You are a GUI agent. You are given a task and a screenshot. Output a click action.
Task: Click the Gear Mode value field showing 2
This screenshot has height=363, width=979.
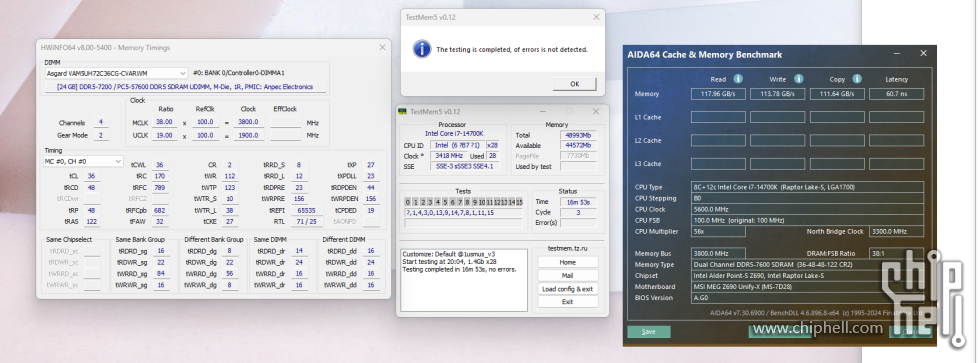coord(100,135)
